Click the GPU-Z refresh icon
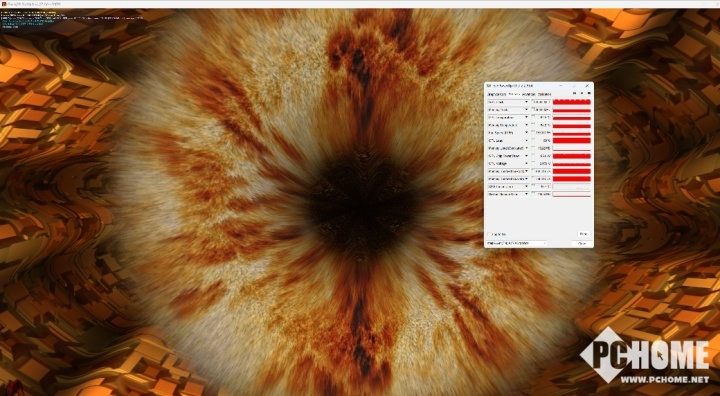Image resolution: width=720 pixels, height=396 pixels. 582,93
